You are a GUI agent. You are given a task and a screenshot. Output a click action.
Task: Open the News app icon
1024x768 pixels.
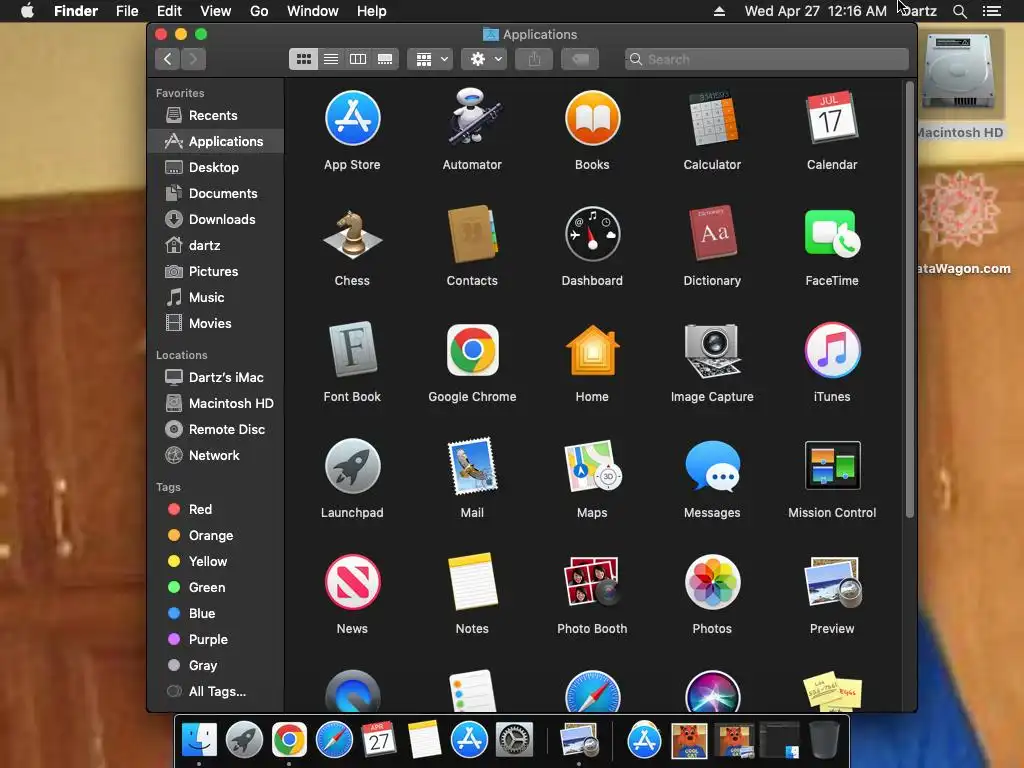(x=353, y=582)
